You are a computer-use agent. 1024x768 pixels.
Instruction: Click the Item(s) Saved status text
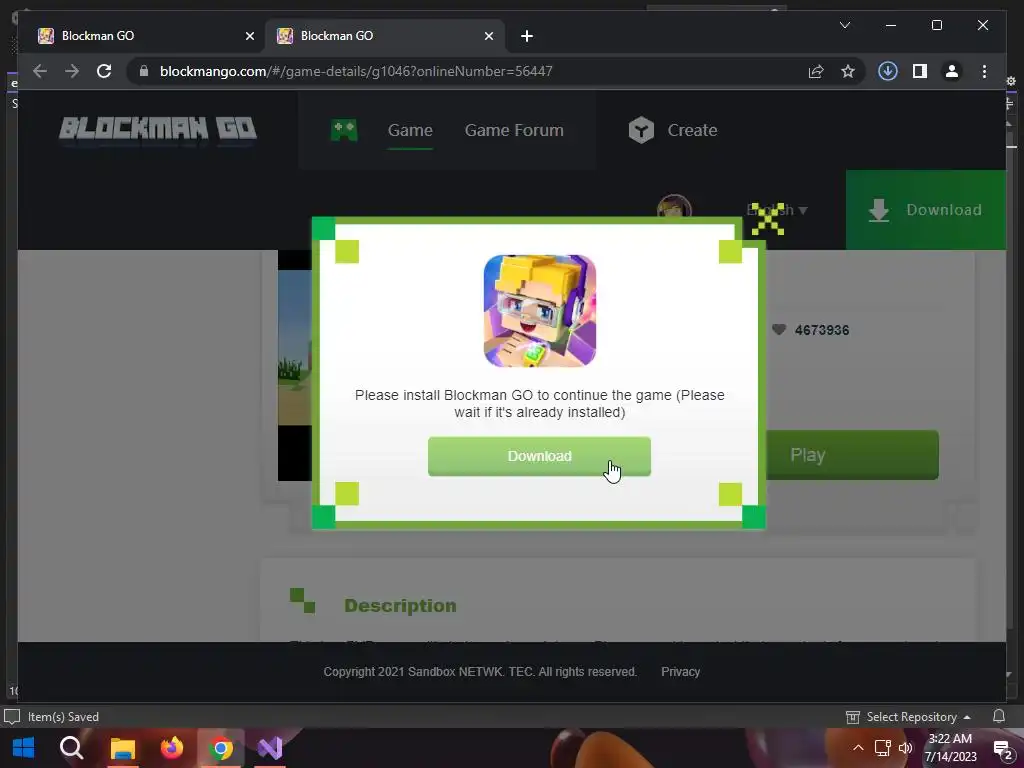[x=63, y=716]
